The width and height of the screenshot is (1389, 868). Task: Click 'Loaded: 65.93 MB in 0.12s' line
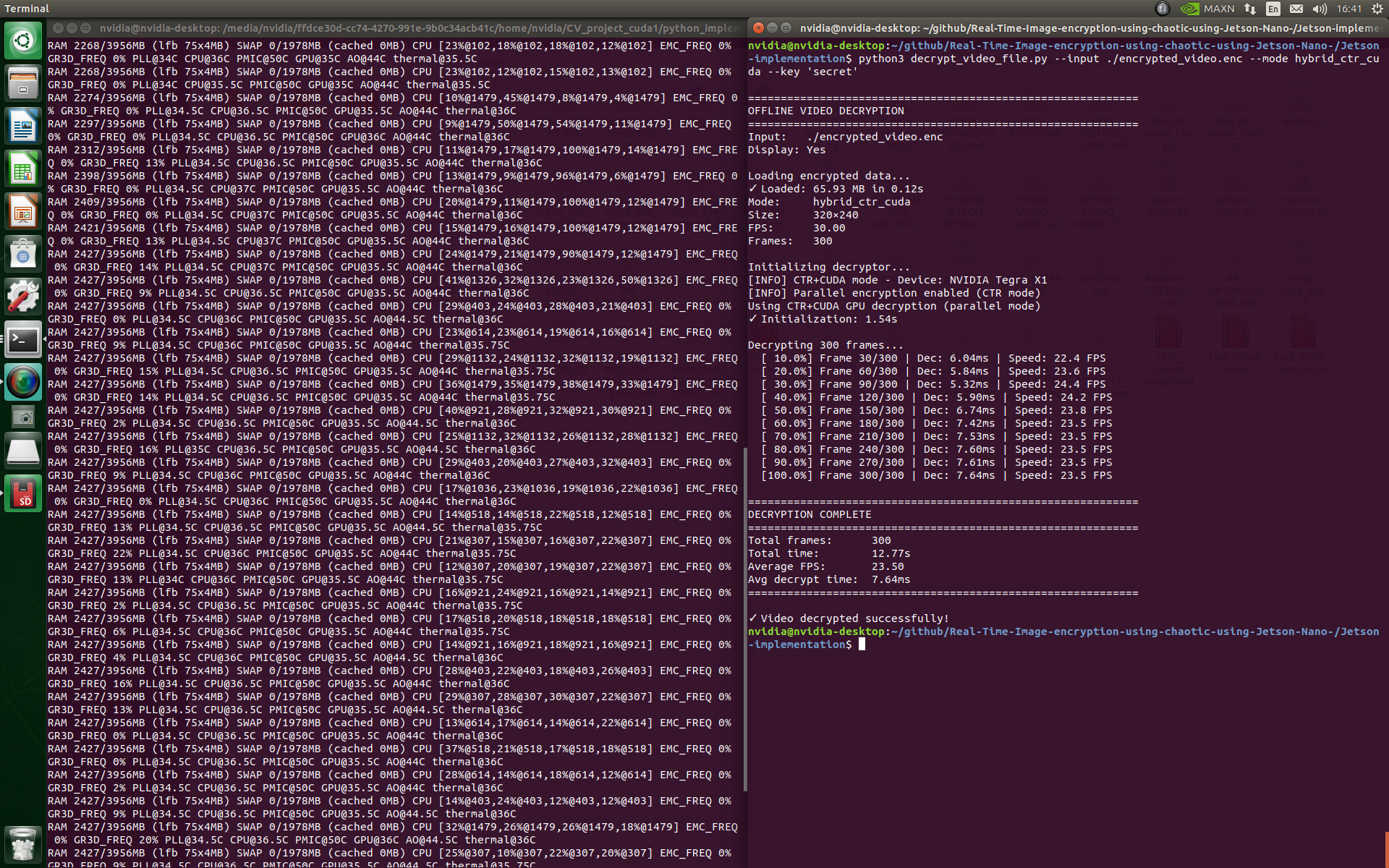click(836, 189)
